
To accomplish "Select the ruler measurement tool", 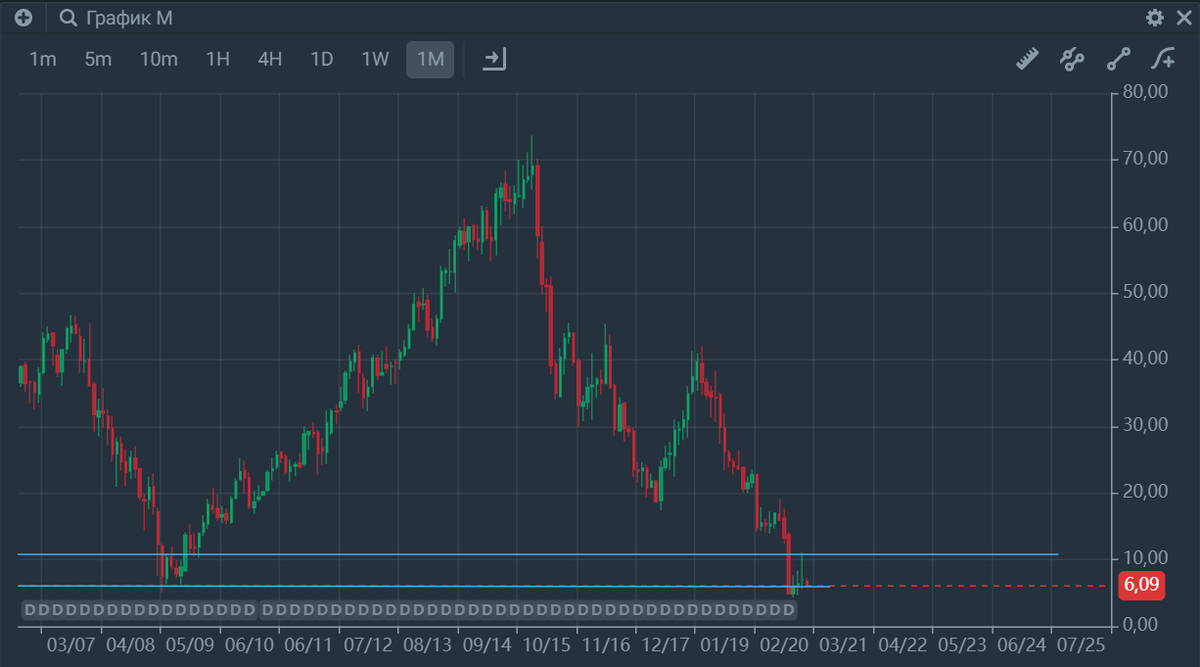I will pyautogui.click(x=1027, y=59).
